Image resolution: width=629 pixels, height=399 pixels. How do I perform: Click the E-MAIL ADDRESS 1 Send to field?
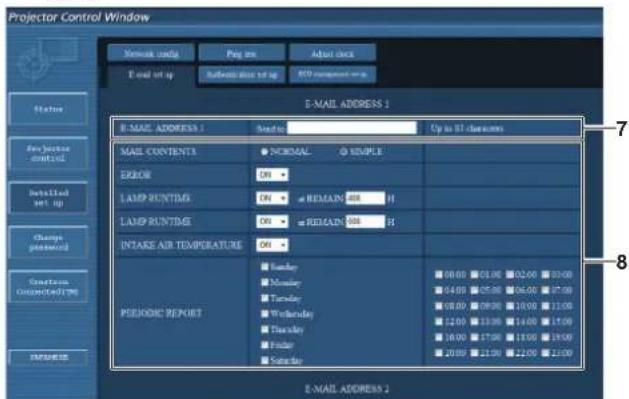coord(352,128)
